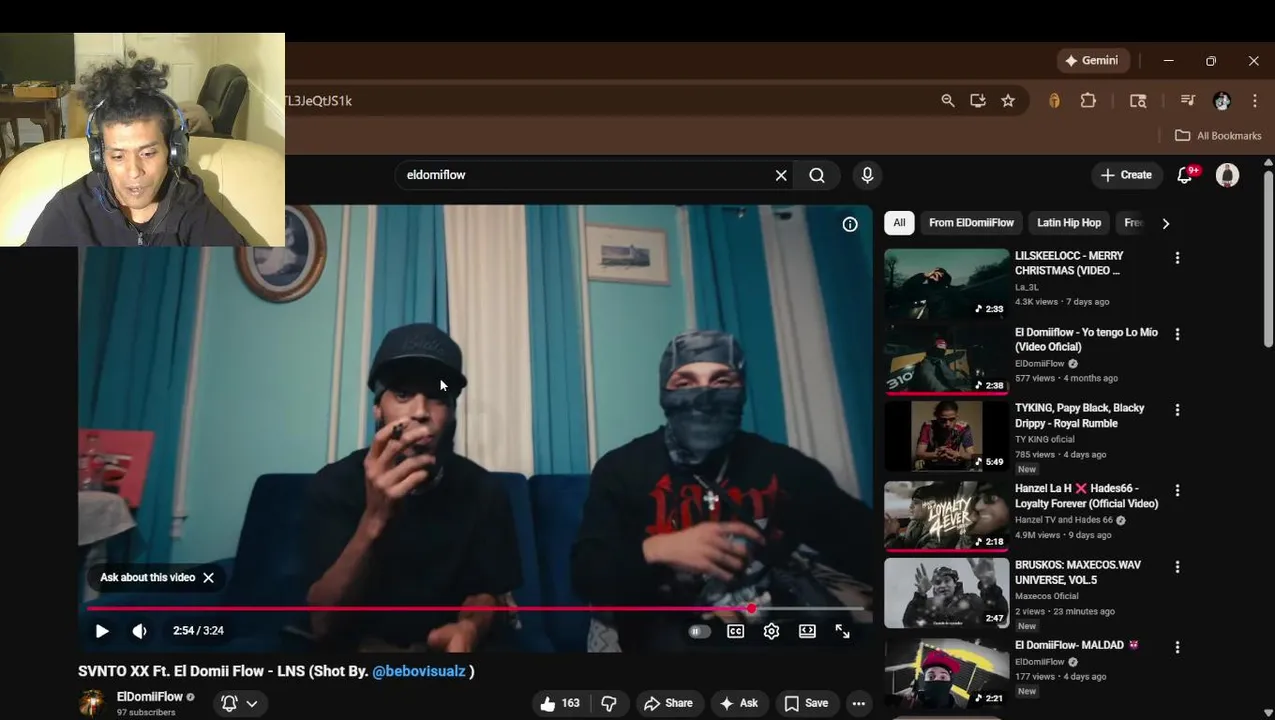Open ElDomiiFlow channel avatar
The width and height of the screenshot is (1275, 720).
pos(92,703)
